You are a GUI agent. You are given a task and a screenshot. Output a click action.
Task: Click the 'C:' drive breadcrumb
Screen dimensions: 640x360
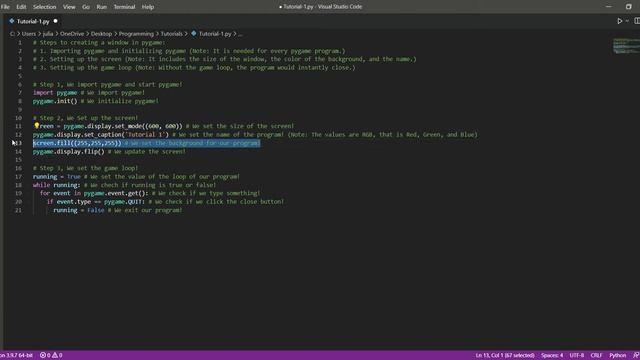click(13, 34)
